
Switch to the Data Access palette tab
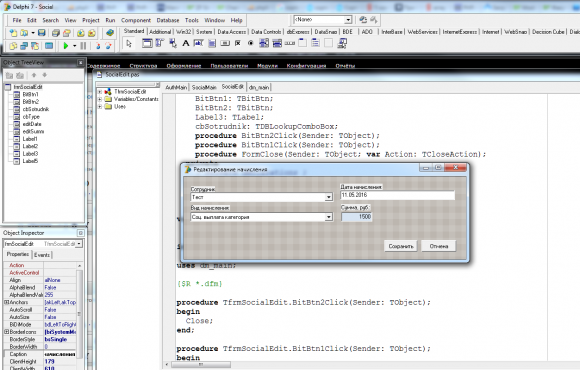231,32
